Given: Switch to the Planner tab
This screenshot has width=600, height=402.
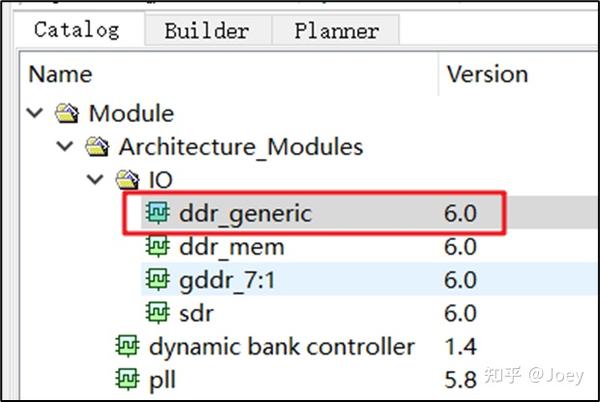Looking at the screenshot, I should pos(337,31).
